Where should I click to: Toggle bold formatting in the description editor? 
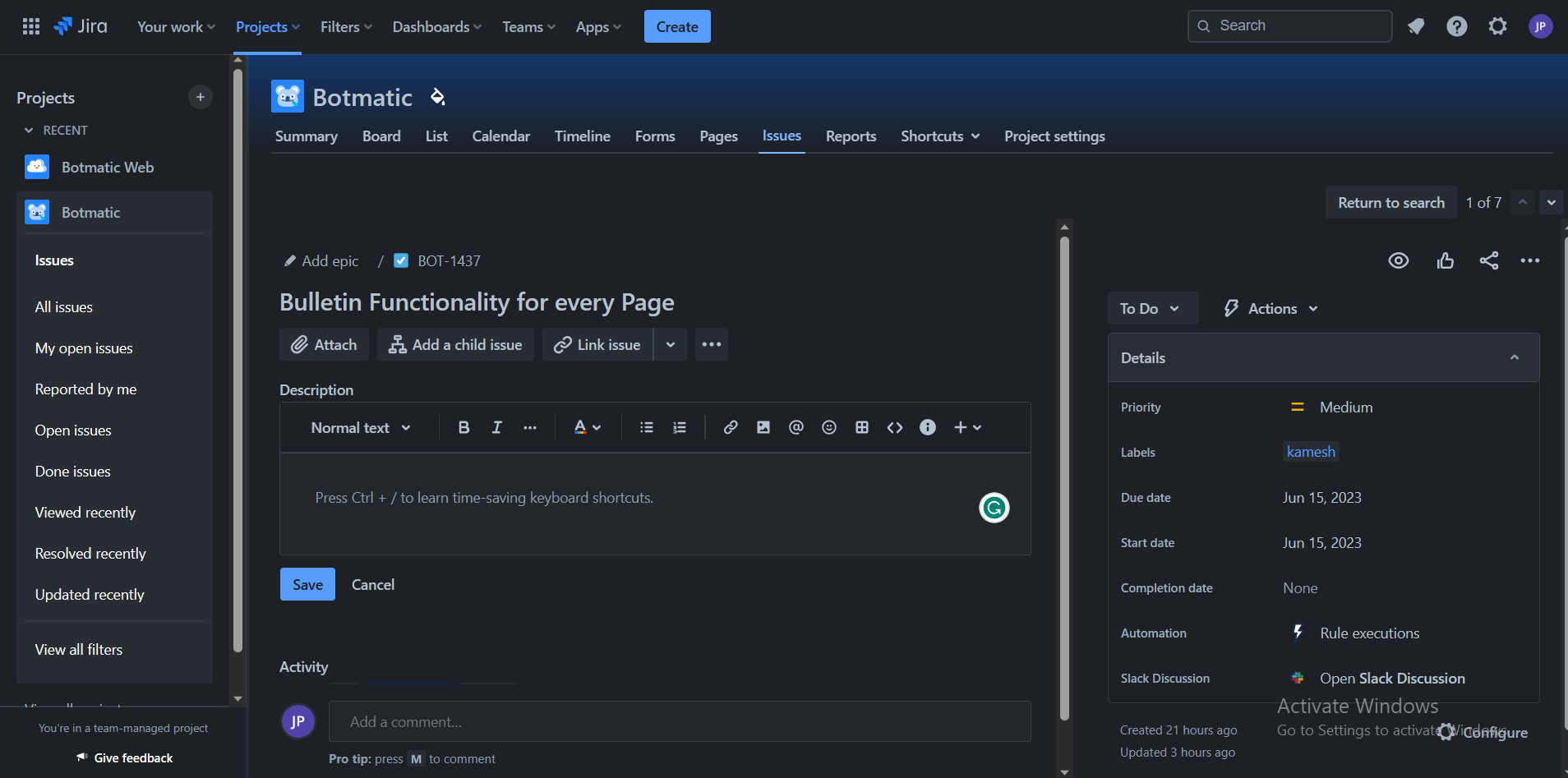coord(463,427)
